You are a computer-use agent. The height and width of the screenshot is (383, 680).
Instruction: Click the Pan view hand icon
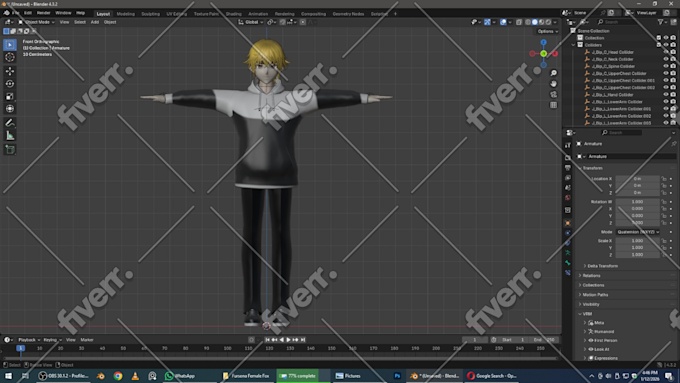[553, 83]
